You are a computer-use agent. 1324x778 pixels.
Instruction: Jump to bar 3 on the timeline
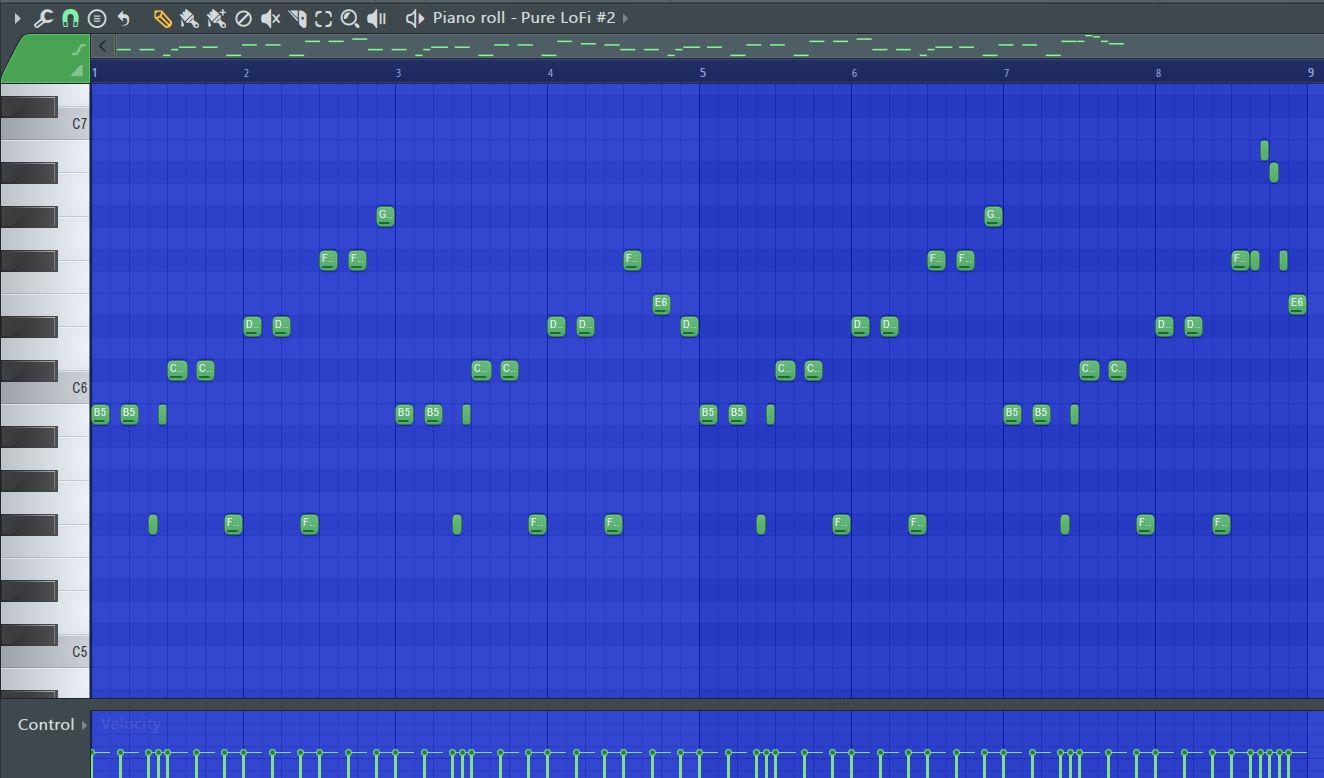coord(398,72)
